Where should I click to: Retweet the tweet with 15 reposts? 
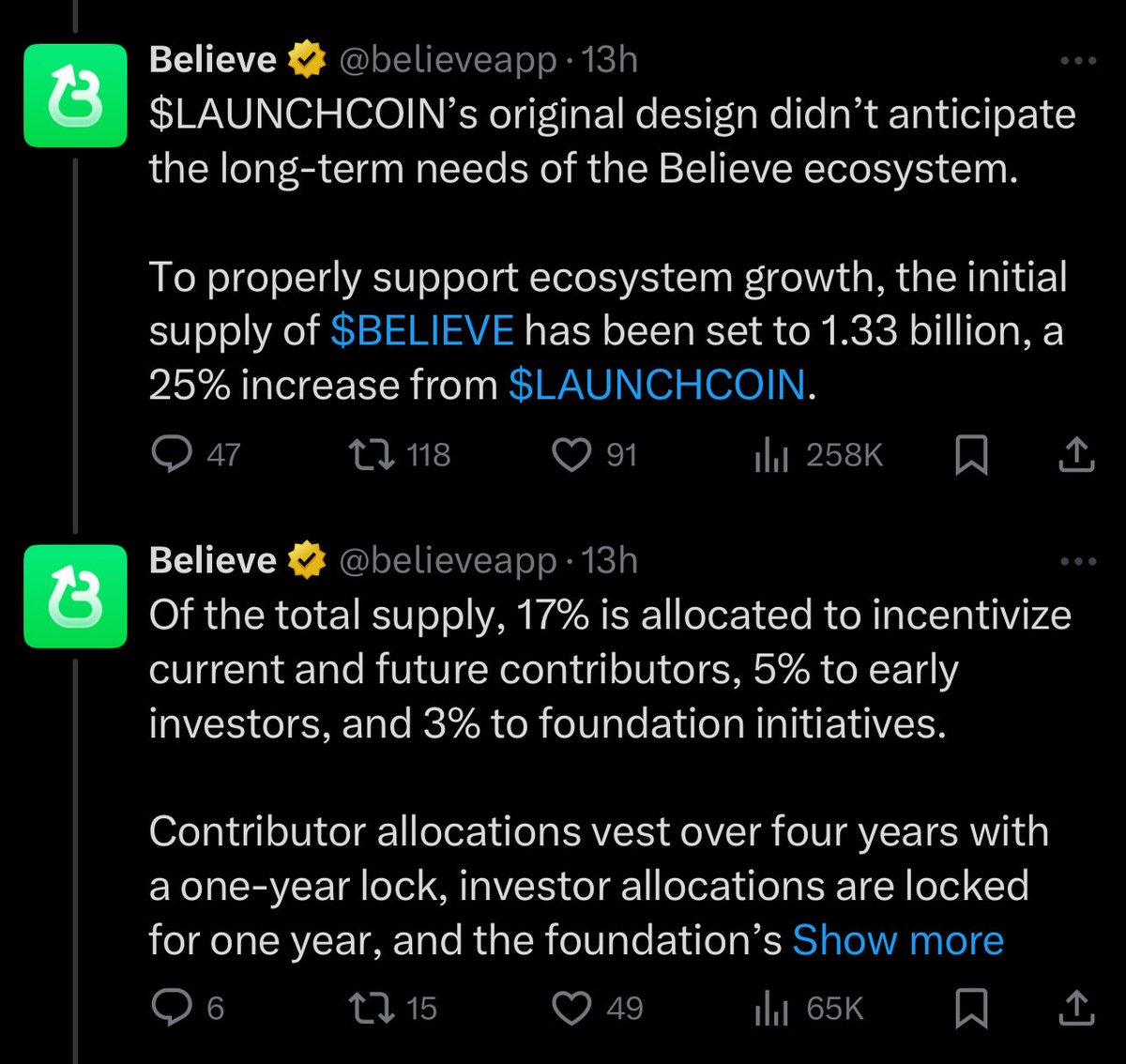pos(372,1009)
